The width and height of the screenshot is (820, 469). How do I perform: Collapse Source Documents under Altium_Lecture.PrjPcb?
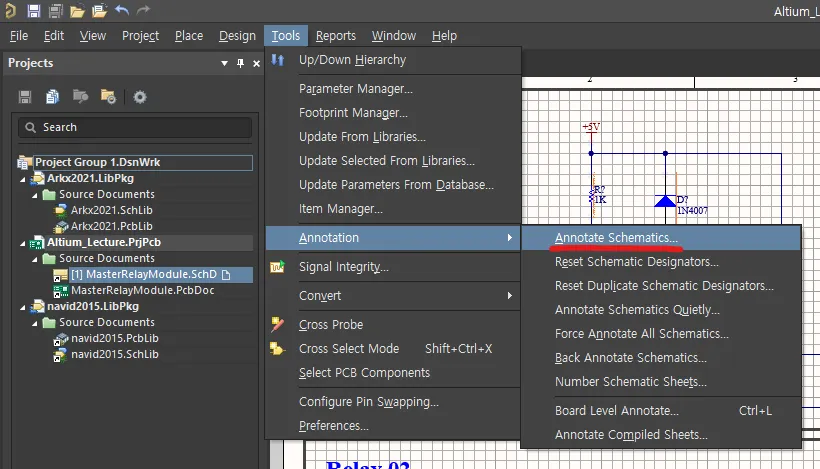pyautogui.click(x=35, y=259)
